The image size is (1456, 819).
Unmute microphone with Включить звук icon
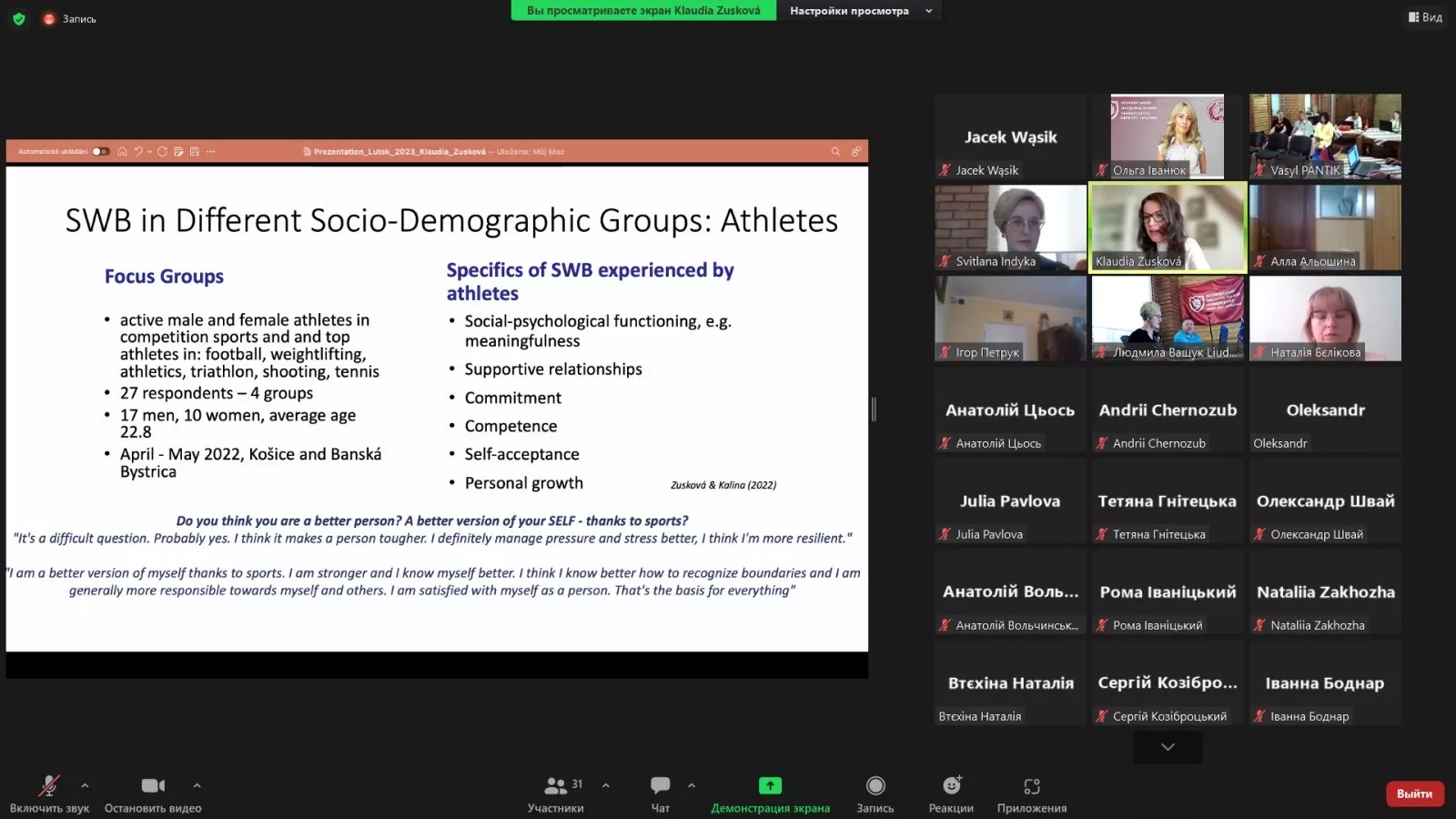click(49, 786)
